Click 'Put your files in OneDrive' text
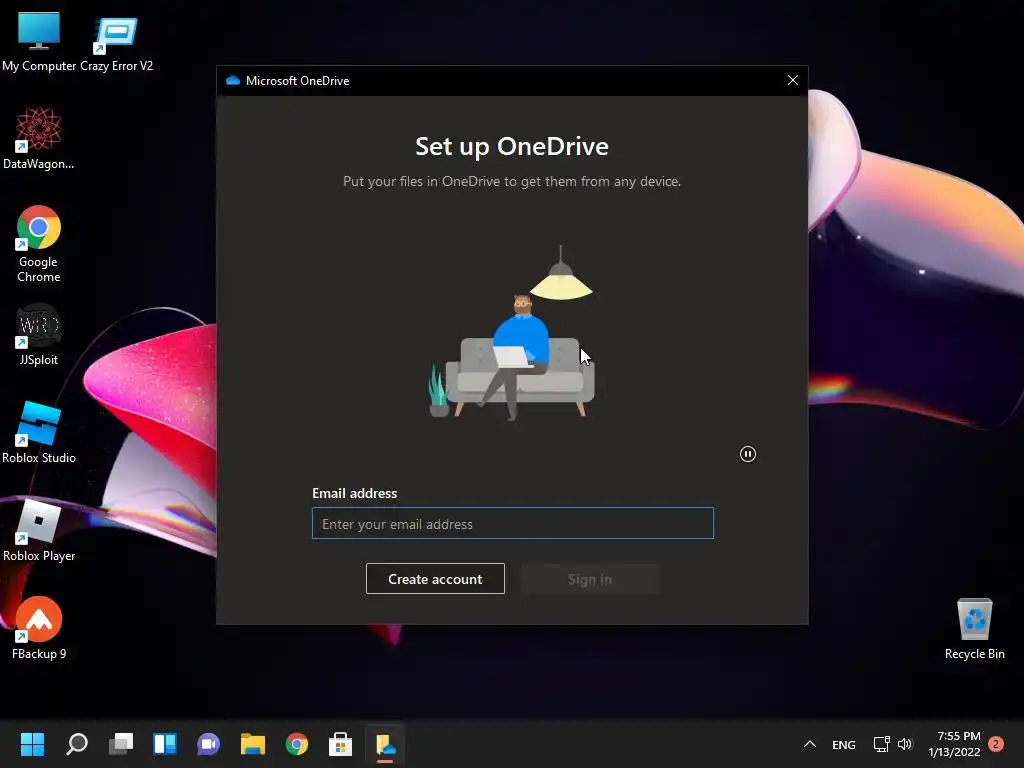Image resolution: width=1024 pixels, height=768 pixels. (512, 182)
